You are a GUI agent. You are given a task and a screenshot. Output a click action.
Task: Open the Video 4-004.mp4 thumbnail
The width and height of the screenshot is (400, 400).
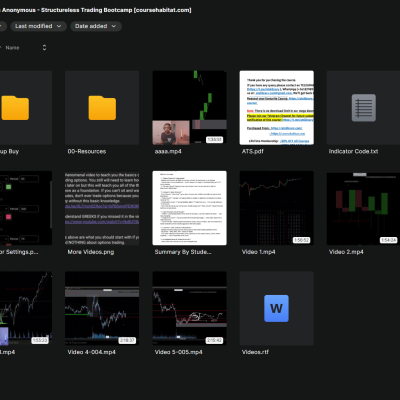pos(102,308)
